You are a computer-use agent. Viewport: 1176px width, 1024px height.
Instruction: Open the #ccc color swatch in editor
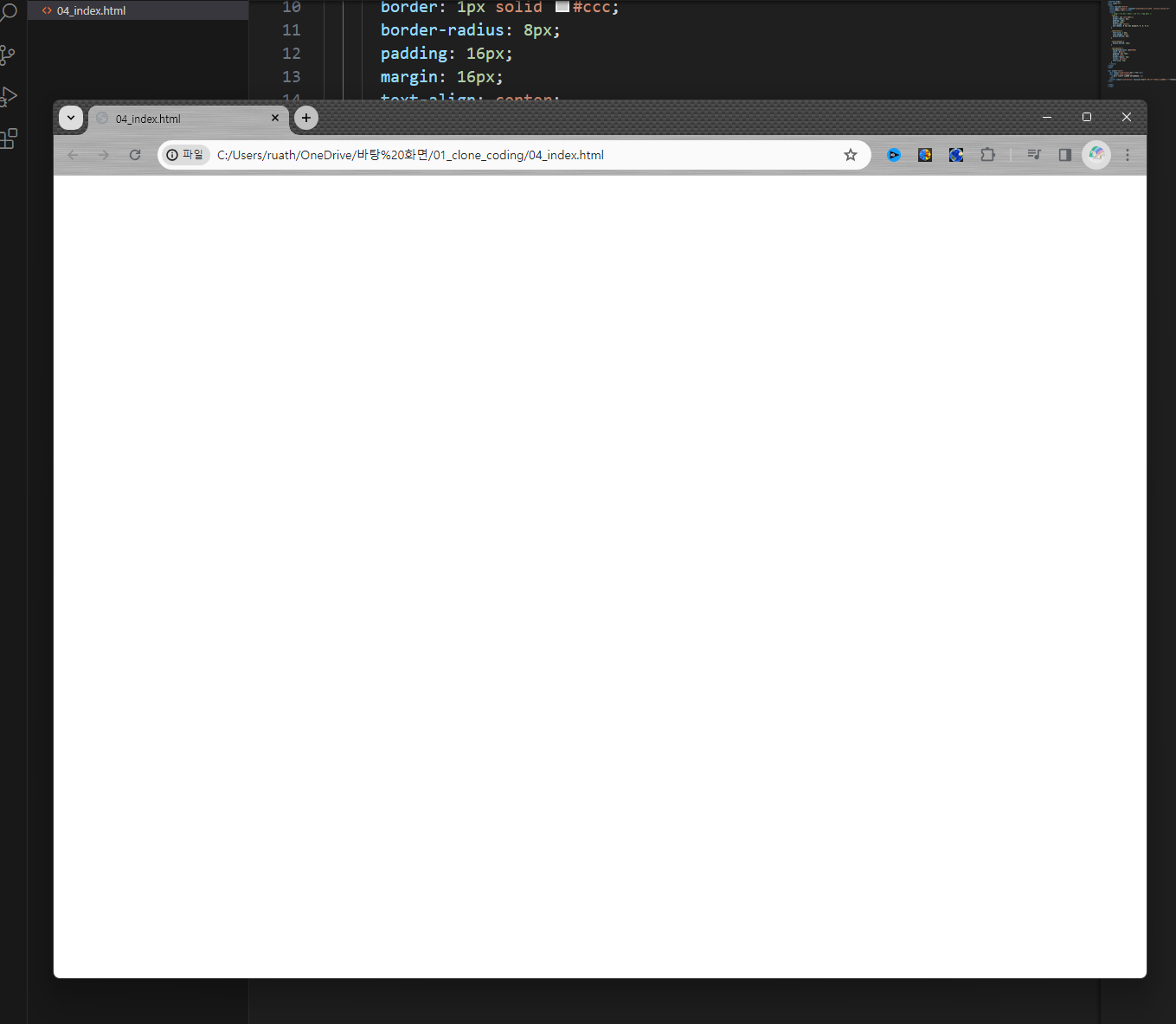click(x=562, y=7)
